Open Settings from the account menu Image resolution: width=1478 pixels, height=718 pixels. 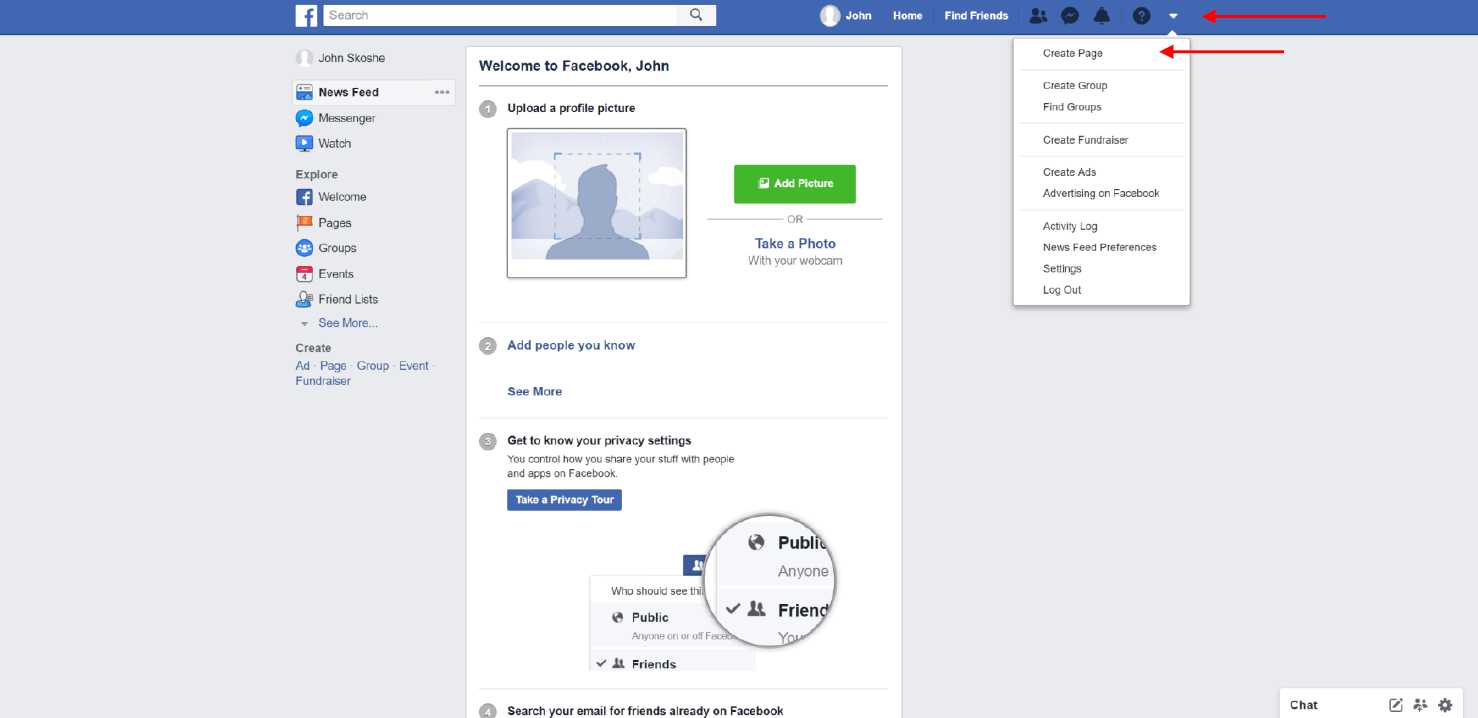pos(1062,268)
